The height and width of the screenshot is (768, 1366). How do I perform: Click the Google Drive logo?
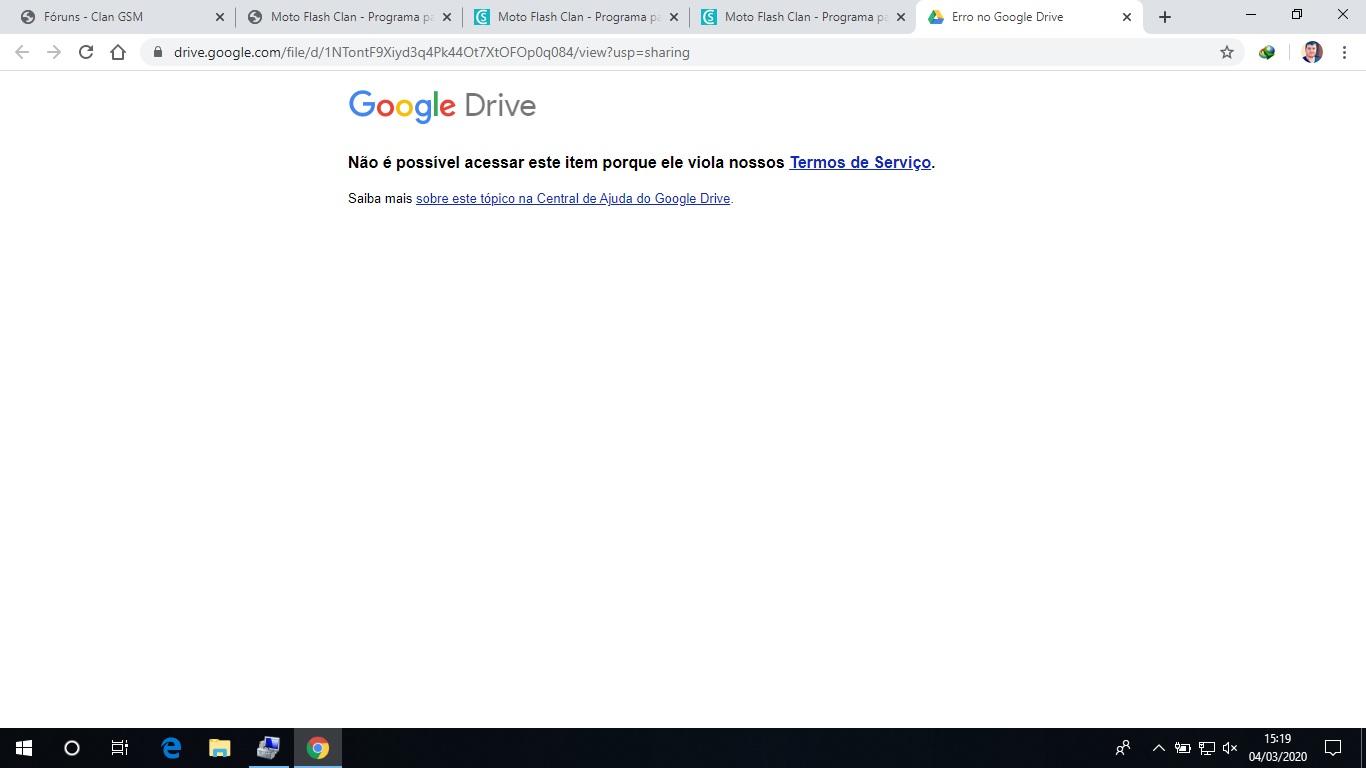(x=442, y=106)
